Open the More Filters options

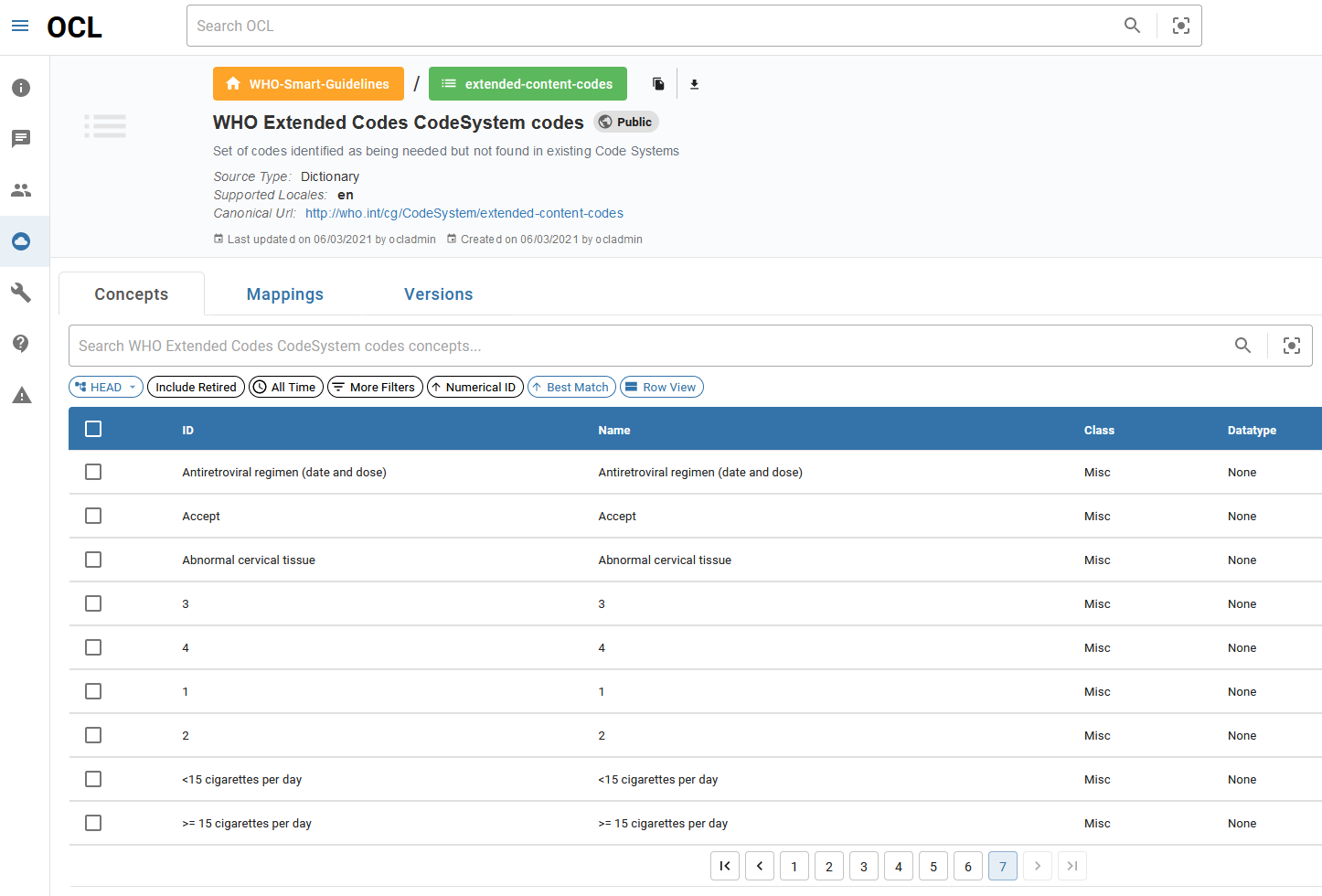tap(375, 386)
